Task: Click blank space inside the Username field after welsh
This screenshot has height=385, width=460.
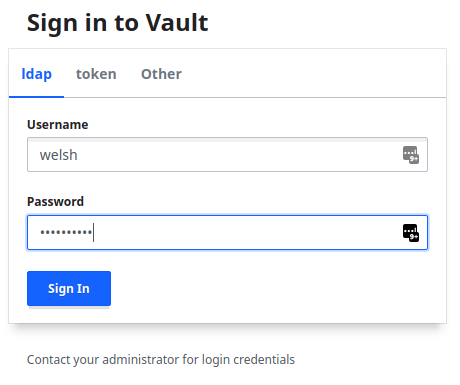Action: (233, 155)
